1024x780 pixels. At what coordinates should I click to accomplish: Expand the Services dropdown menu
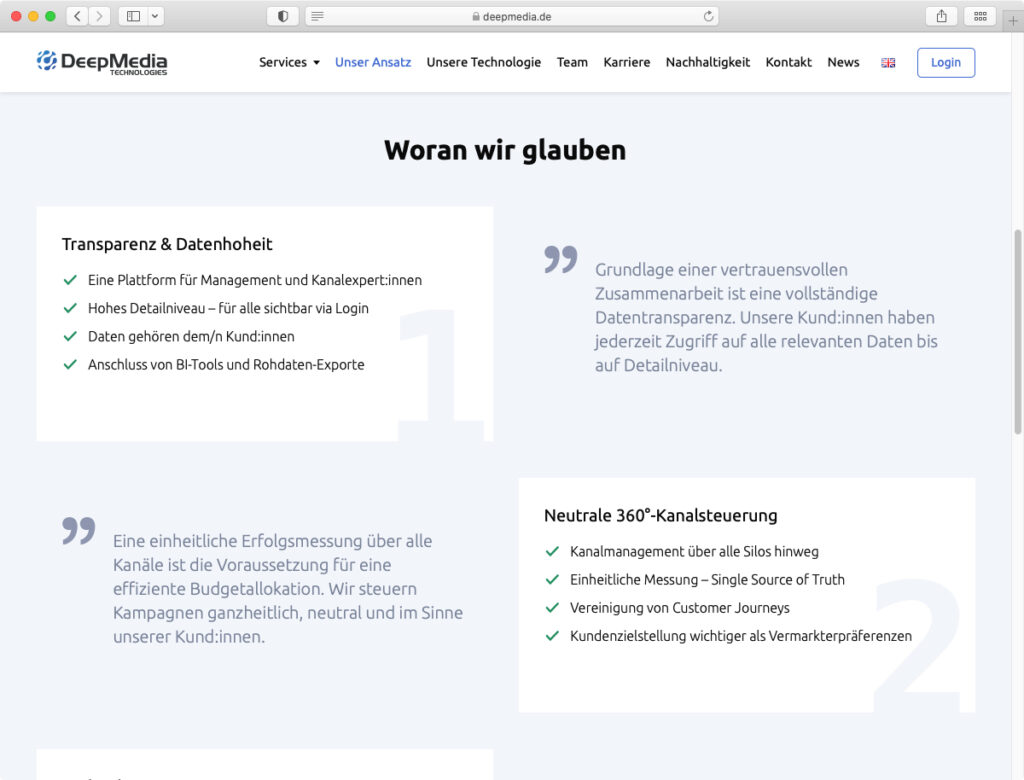click(x=289, y=63)
